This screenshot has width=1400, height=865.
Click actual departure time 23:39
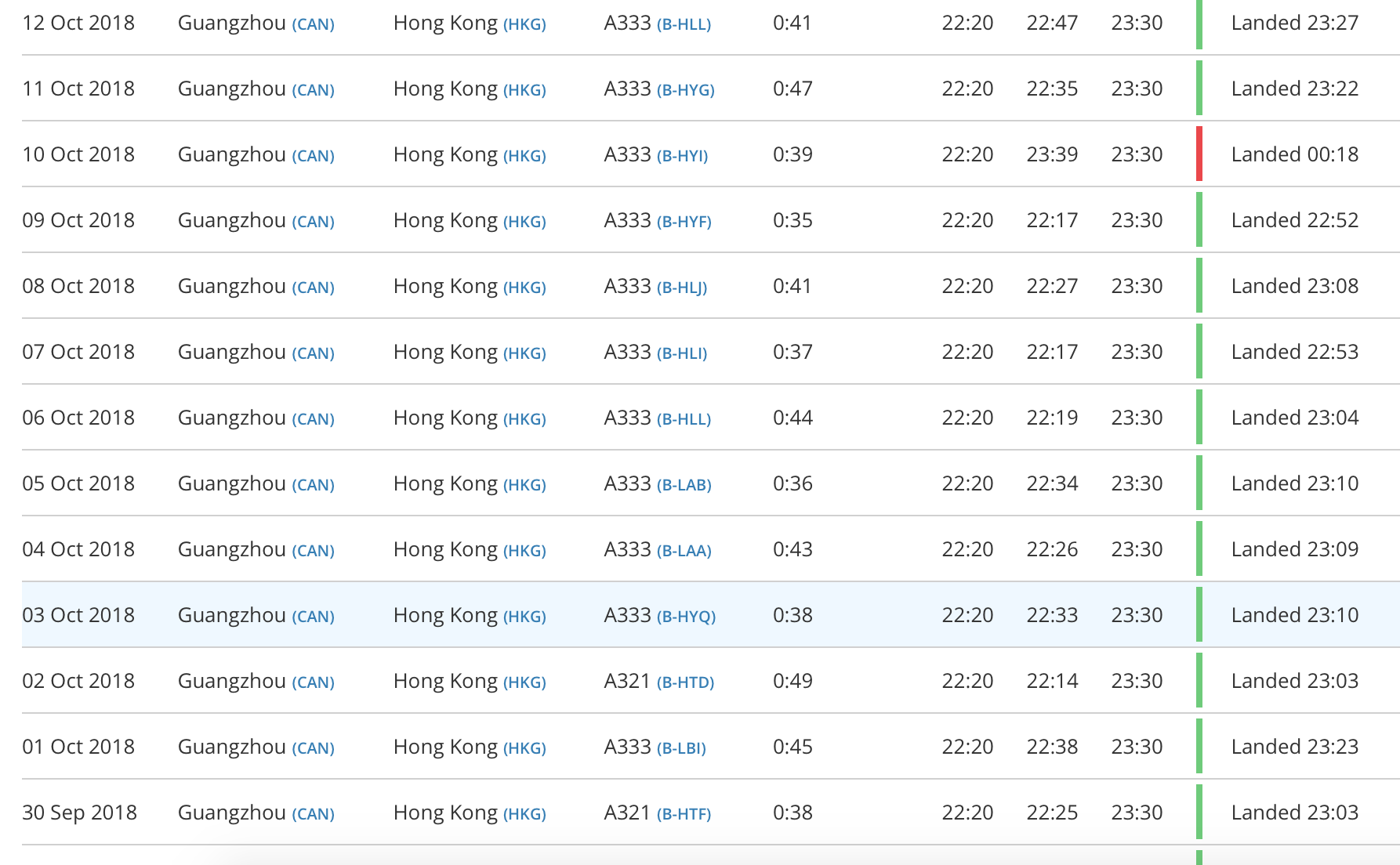(1052, 154)
